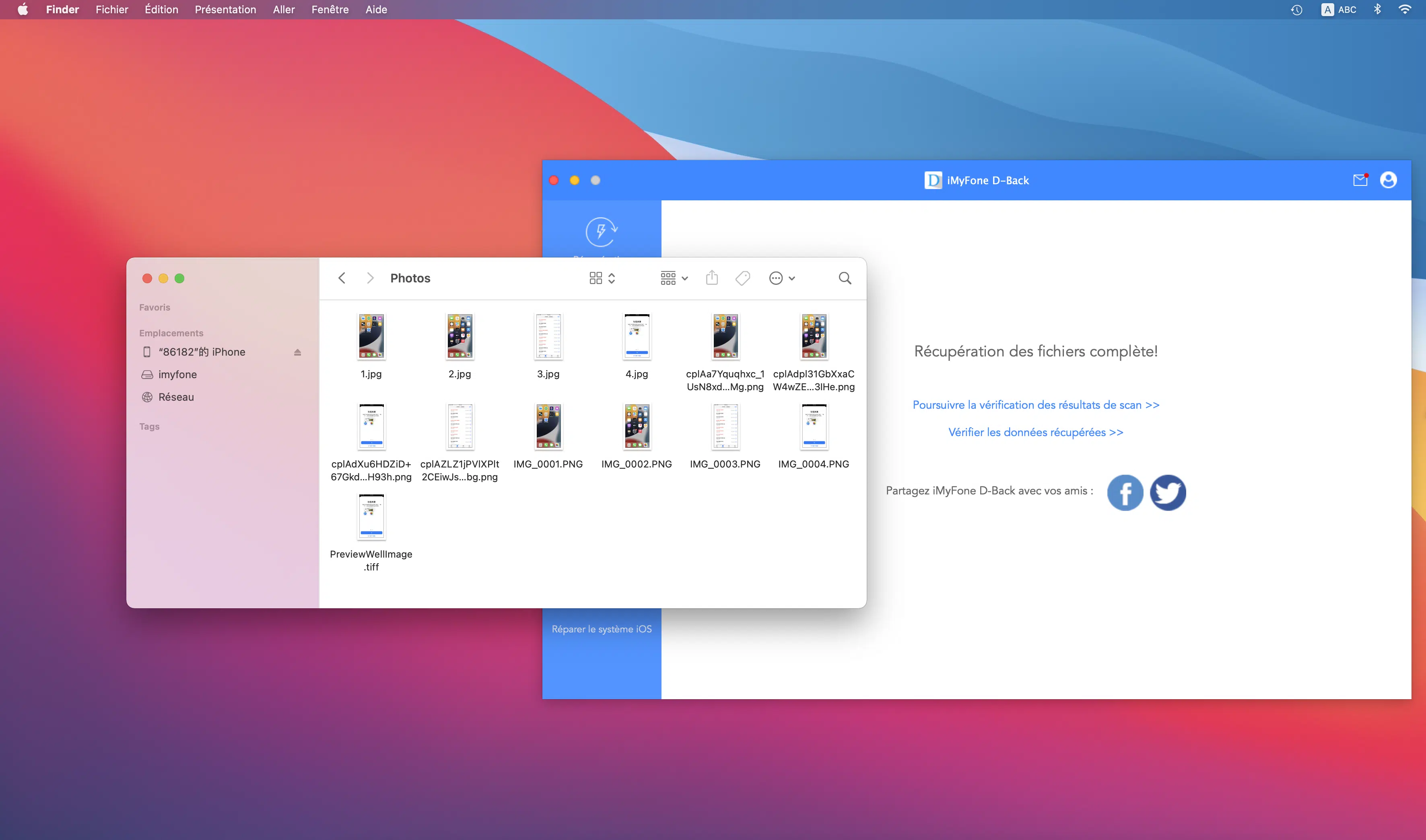Screen dimensions: 1426x840
Task: Open the Aide menu
Action: pos(376,10)
